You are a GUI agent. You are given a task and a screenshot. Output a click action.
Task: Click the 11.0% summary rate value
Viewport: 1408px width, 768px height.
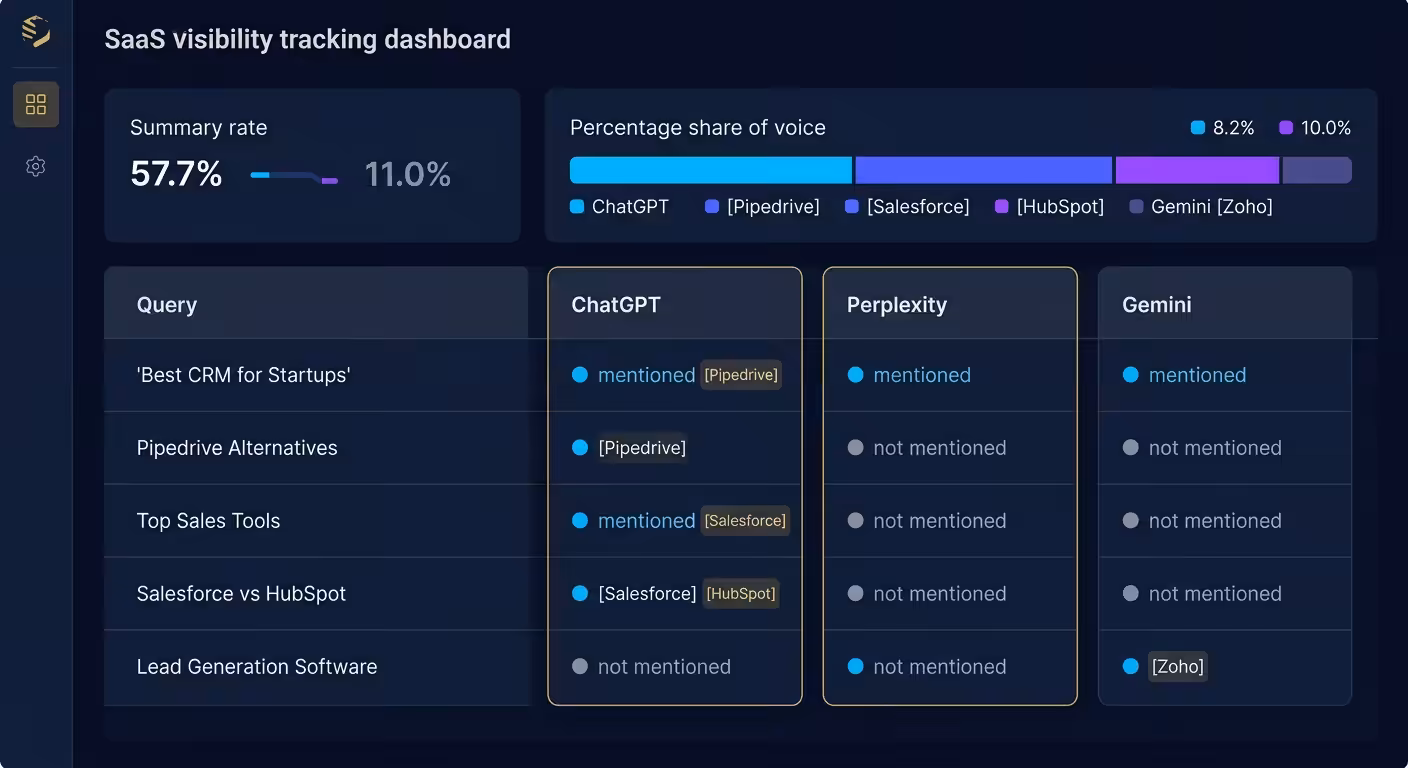click(408, 175)
